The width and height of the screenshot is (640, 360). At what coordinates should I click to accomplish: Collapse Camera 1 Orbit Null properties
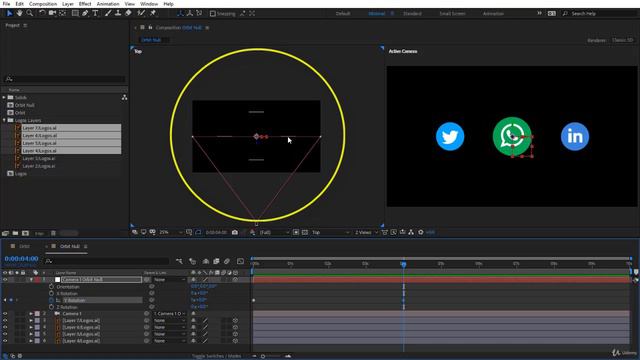point(31,280)
